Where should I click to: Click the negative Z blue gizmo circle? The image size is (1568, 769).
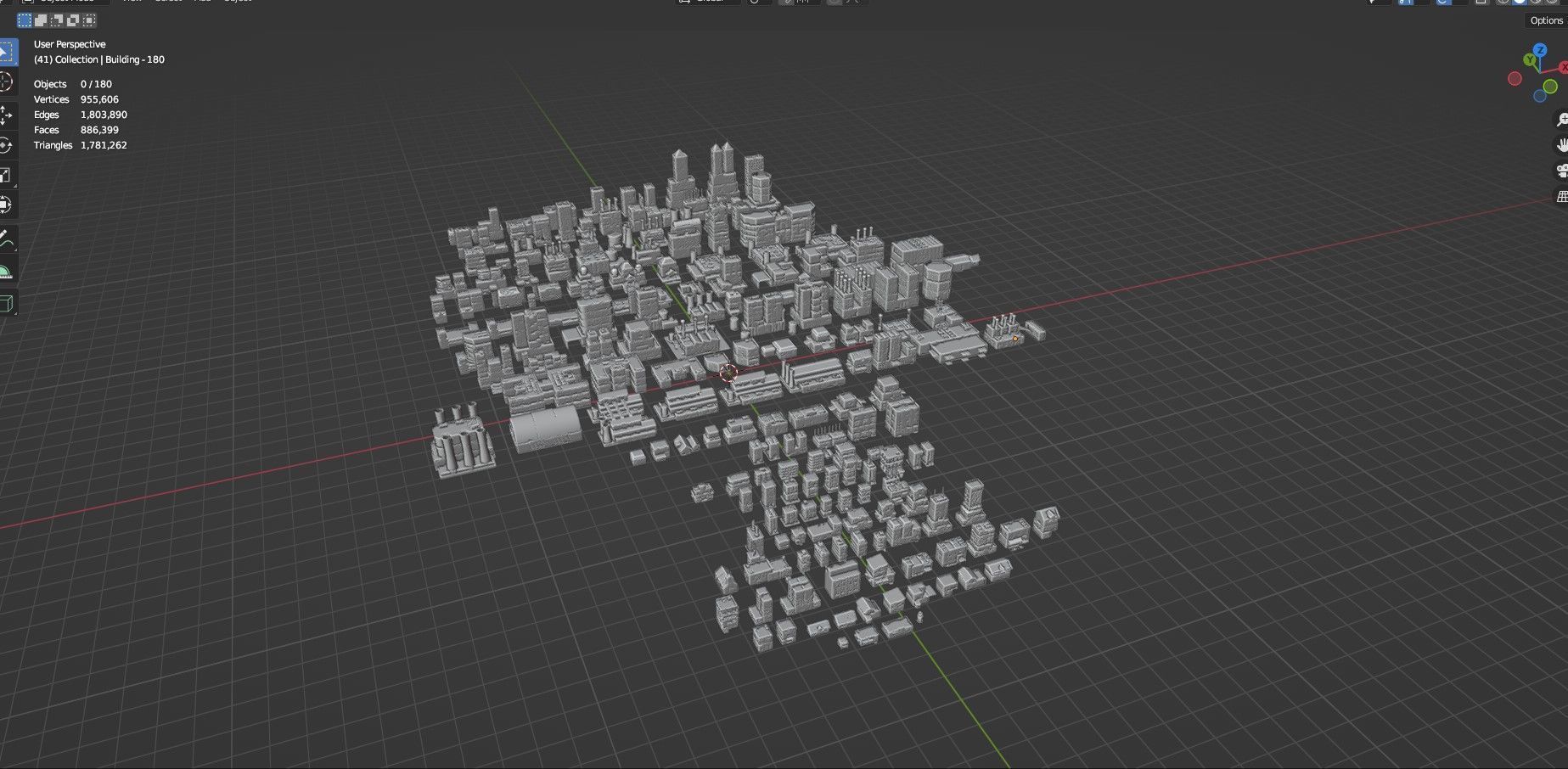point(1540,96)
